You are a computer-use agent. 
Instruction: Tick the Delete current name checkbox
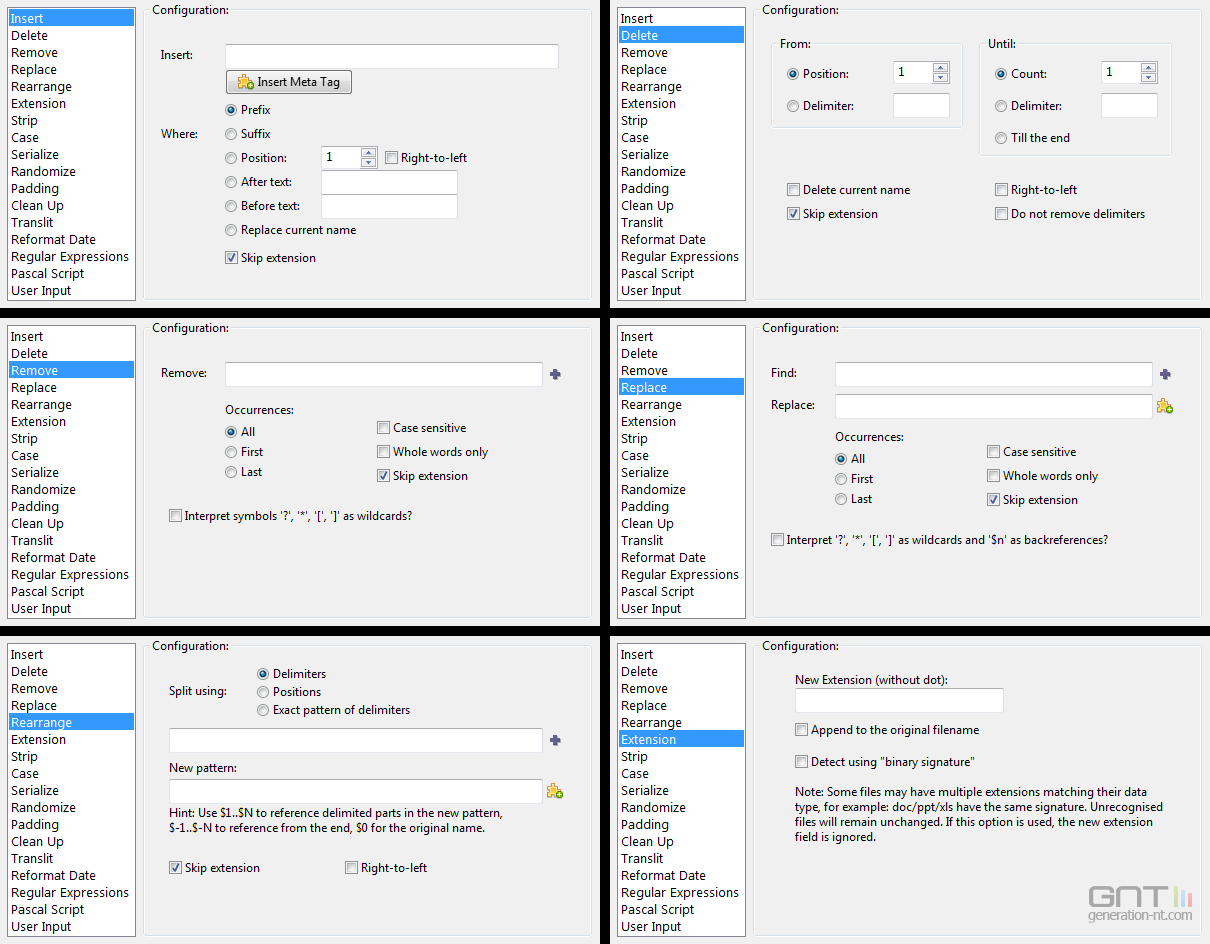pos(793,190)
